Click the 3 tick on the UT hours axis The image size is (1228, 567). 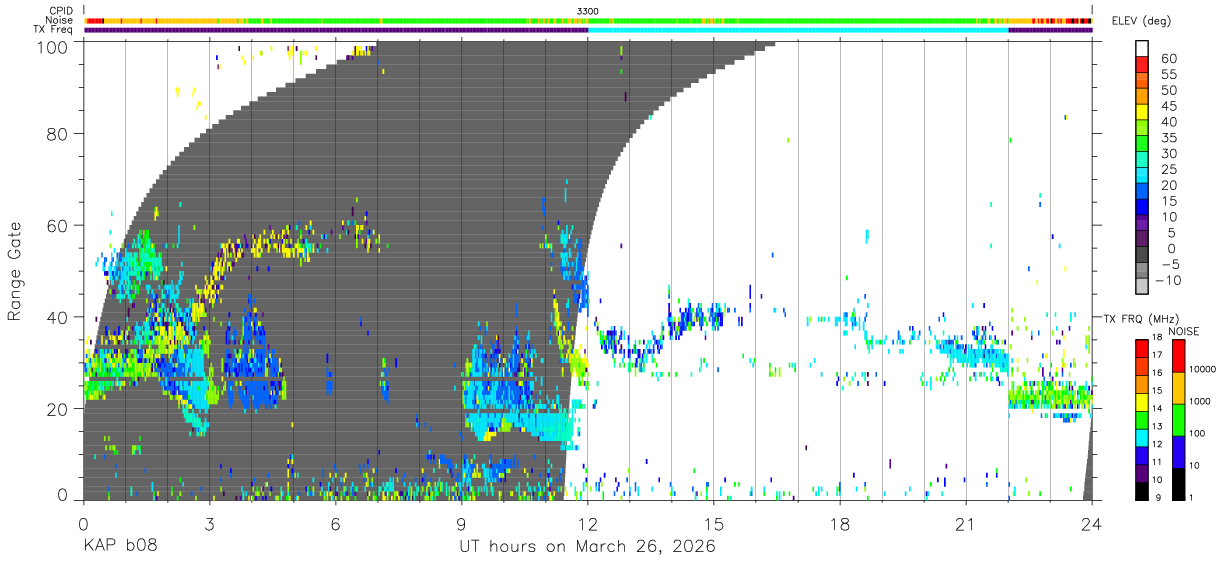tap(209, 524)
